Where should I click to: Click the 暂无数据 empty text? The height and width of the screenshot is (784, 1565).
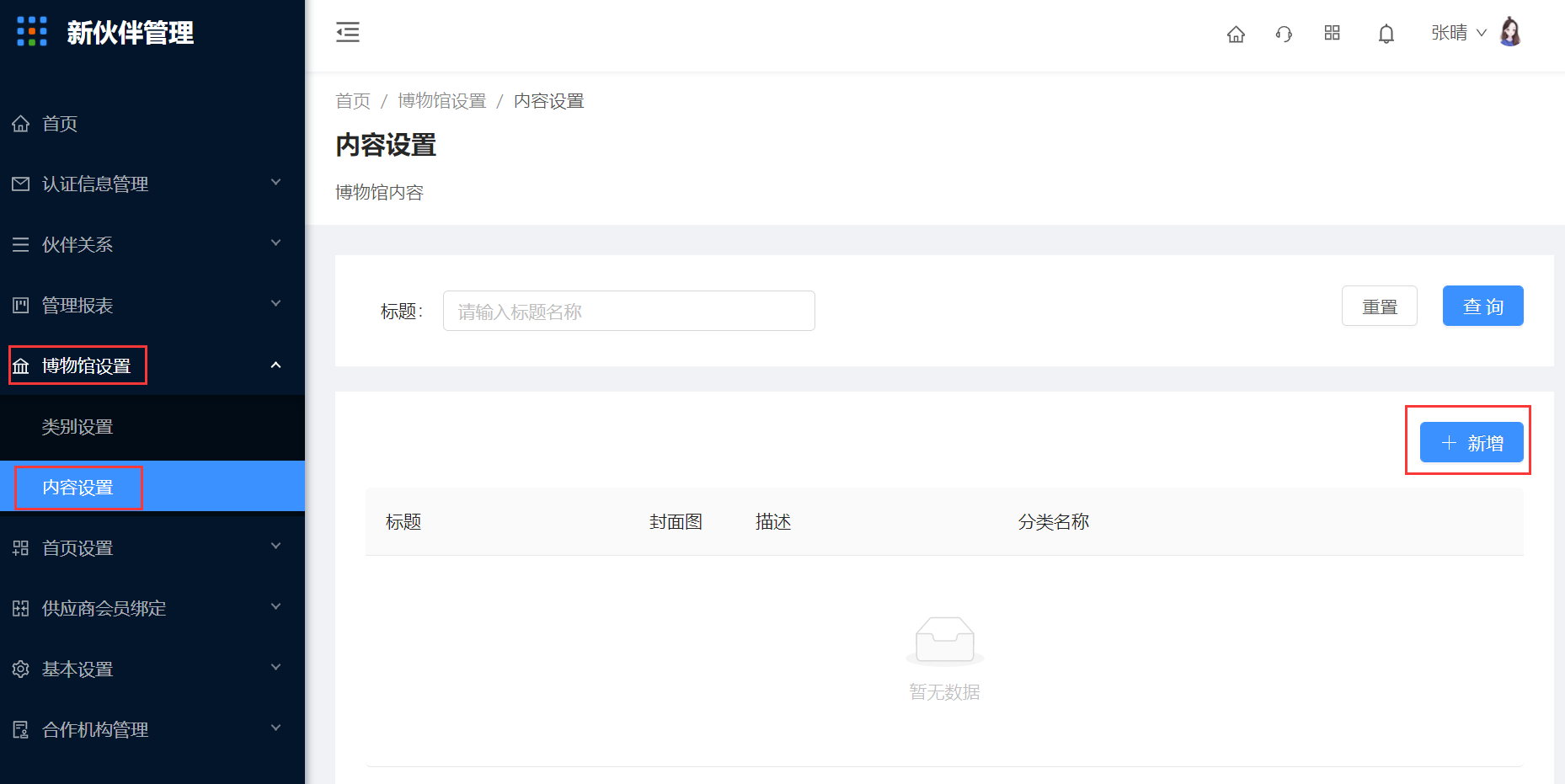coord(944,692)
